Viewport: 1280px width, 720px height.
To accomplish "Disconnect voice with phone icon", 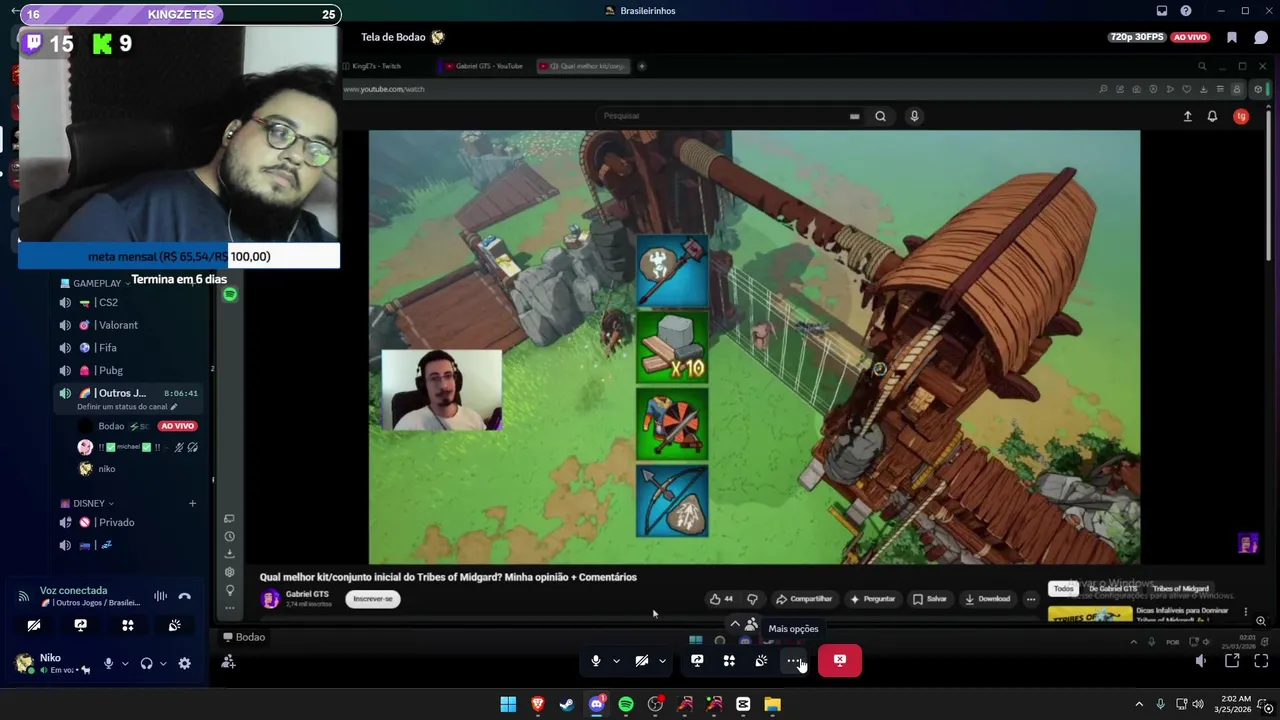I will point(184,596).
